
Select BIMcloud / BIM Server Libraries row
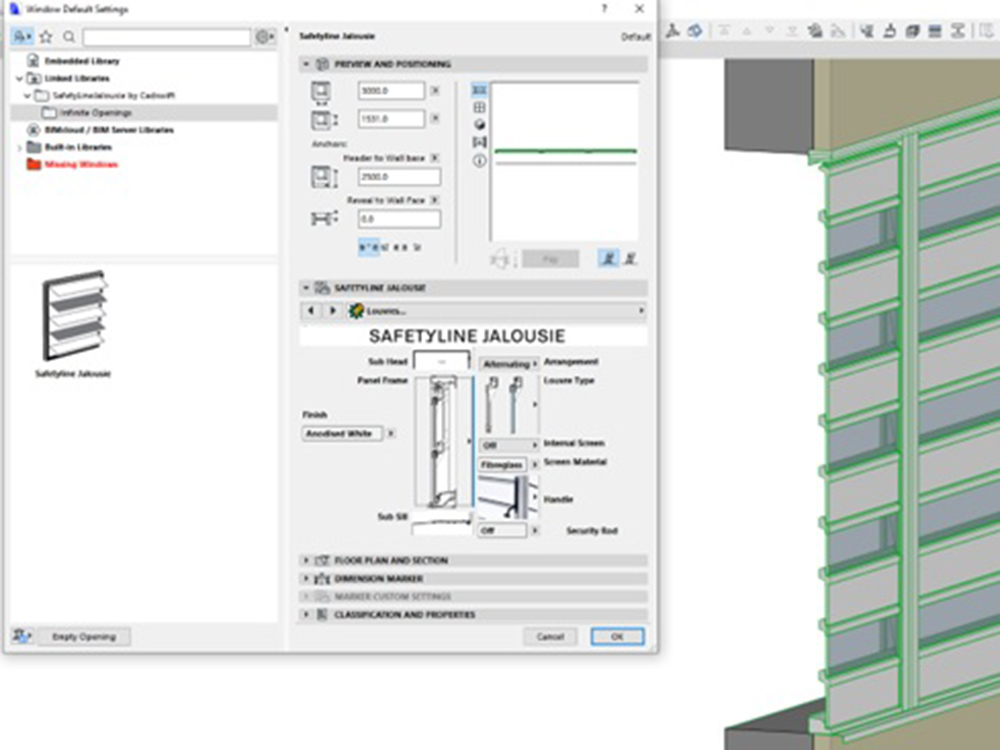point(144,130)
